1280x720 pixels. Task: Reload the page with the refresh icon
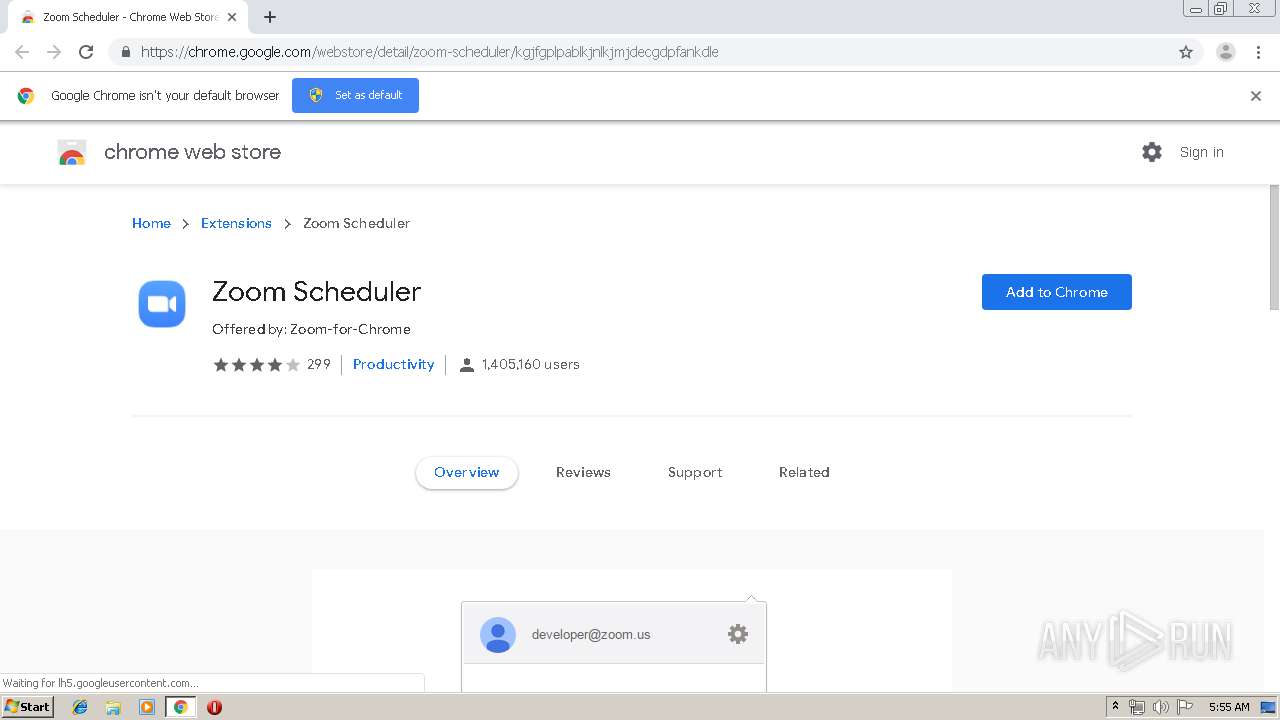click(86, 52)
